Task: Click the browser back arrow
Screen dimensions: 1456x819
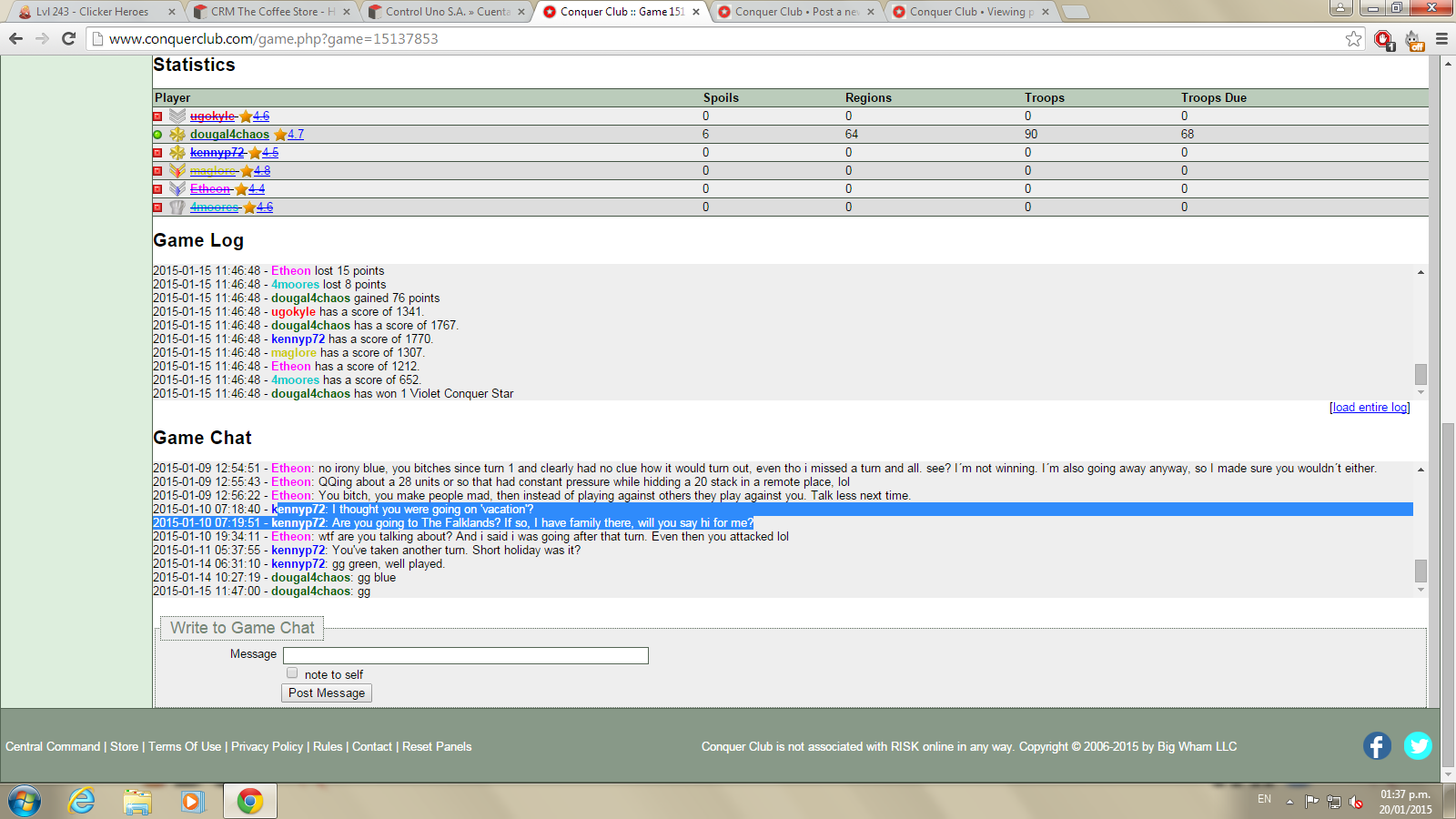Action: point(15,39)
